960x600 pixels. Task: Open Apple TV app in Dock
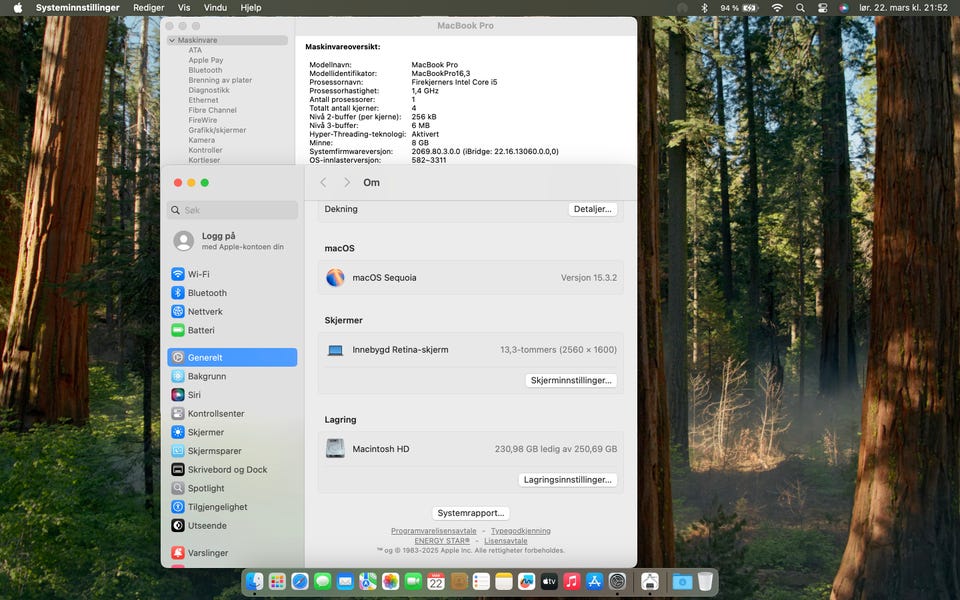coord(549,581)
